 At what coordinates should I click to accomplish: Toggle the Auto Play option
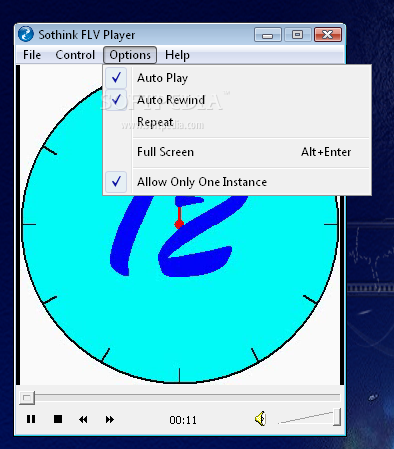[237, 78]
